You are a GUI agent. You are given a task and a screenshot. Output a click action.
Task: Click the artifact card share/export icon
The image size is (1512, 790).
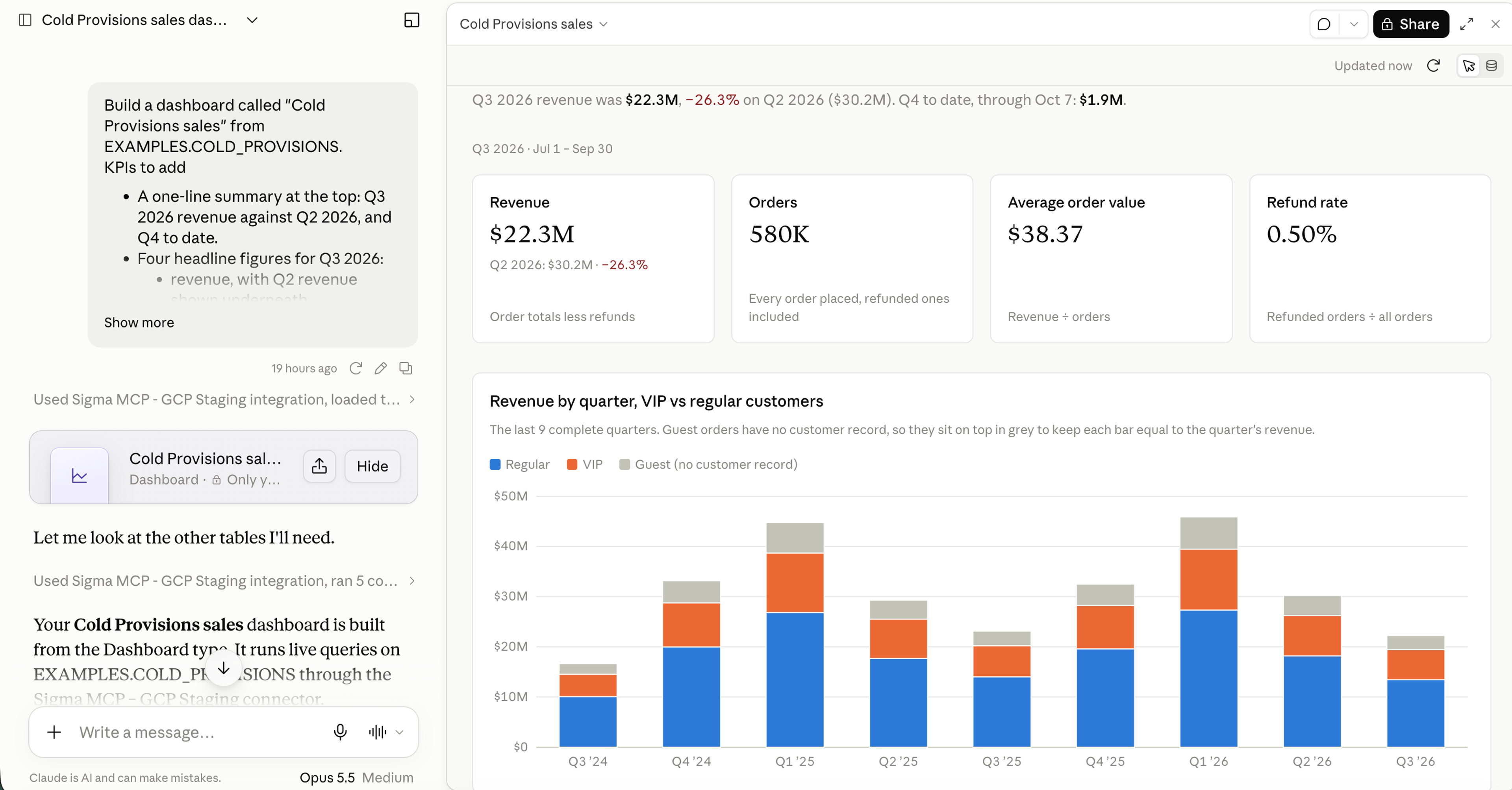tap(319, 466)
